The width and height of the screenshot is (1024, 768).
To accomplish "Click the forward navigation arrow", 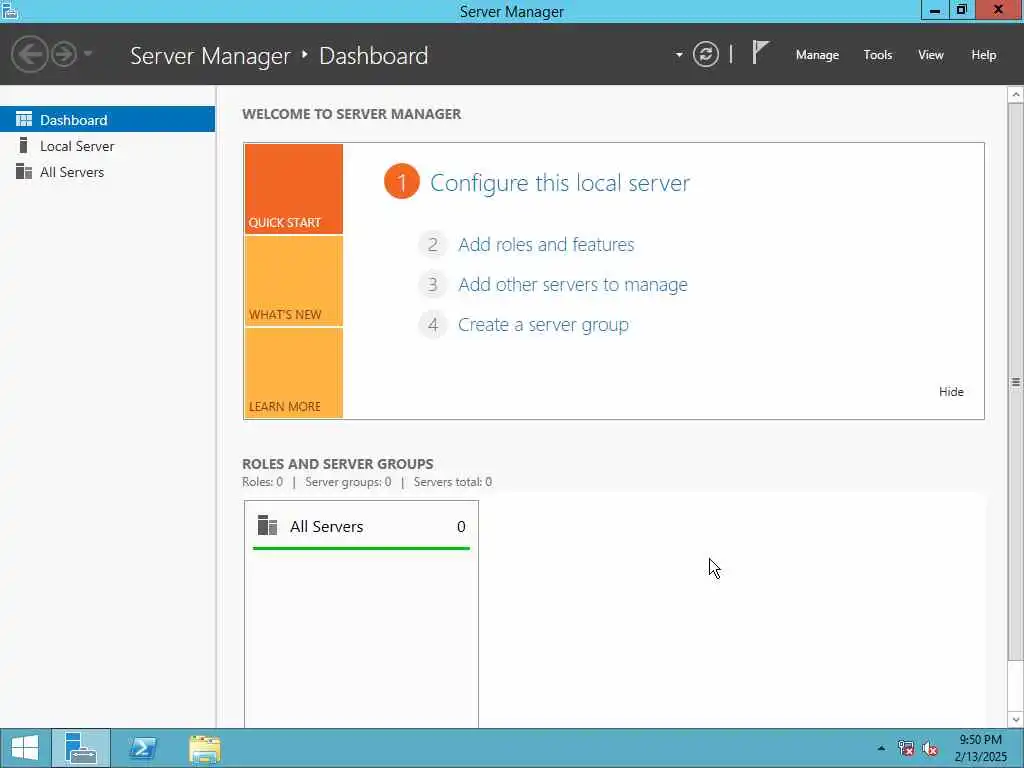I will (x=64, y=54).
